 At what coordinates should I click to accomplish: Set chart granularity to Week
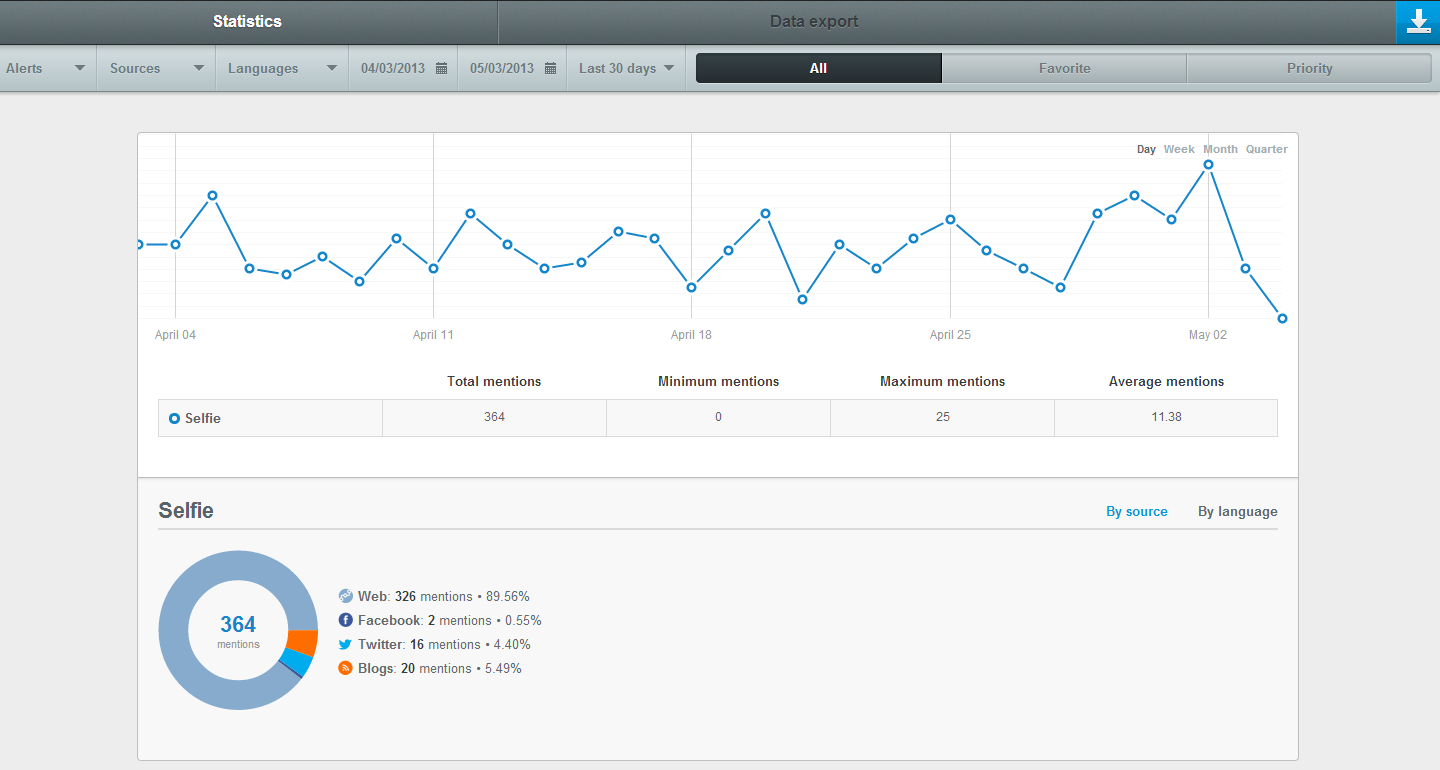point(1178,149)
